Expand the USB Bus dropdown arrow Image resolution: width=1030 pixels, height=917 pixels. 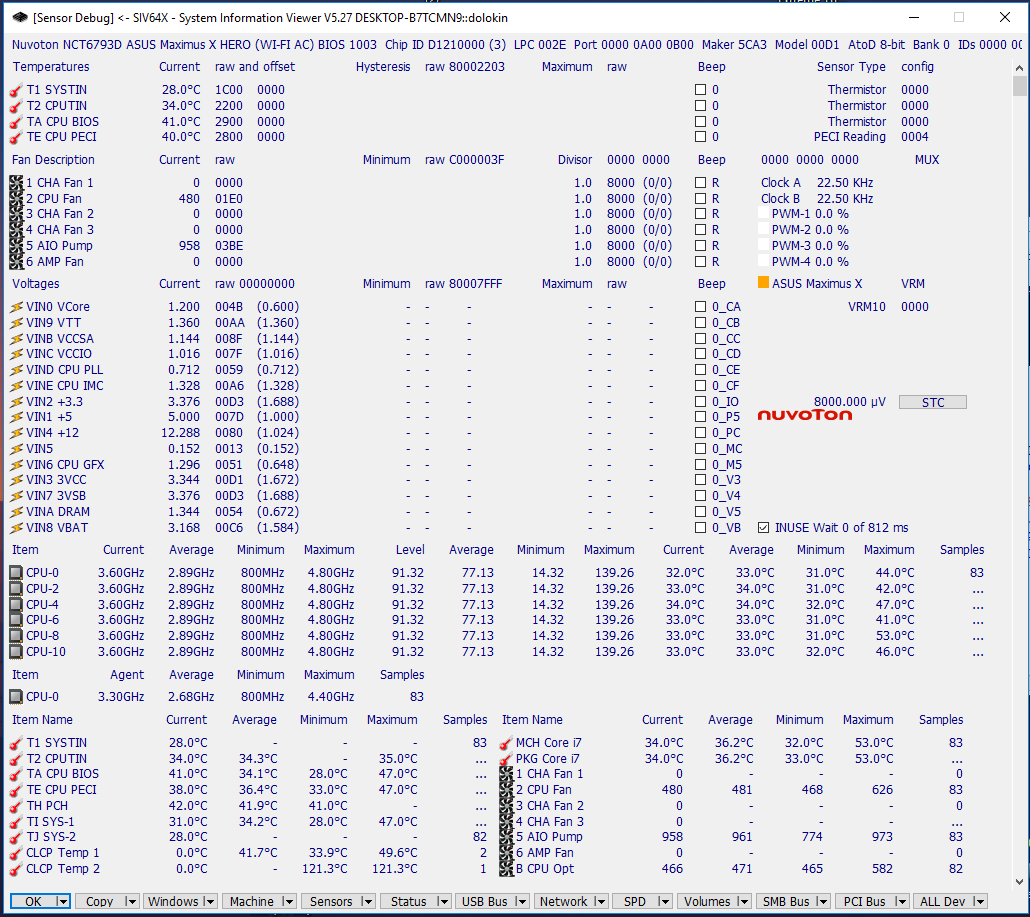click(521, 902)
